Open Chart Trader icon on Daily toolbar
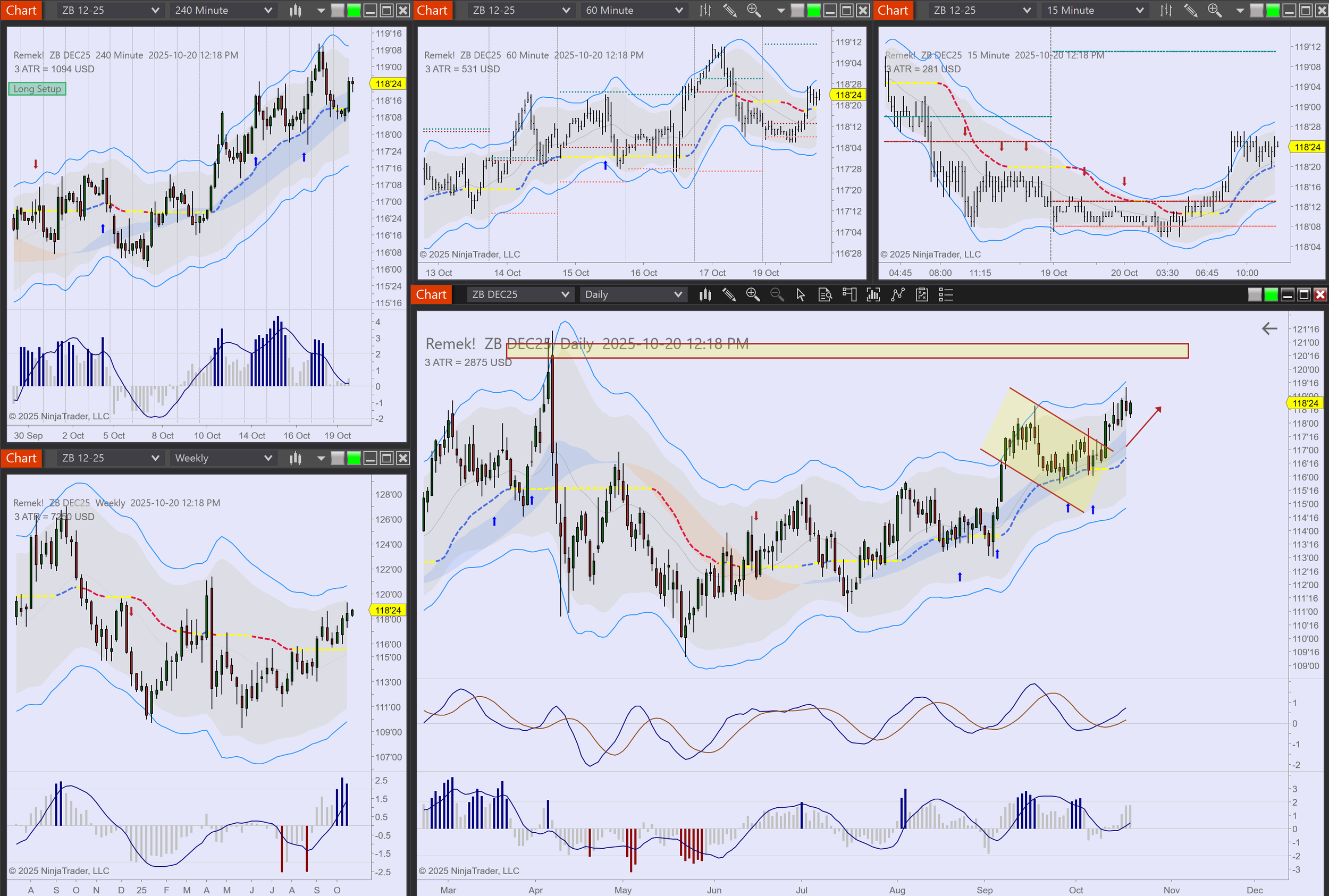This screenshot has width=1329, height=896. click(849, 295)
